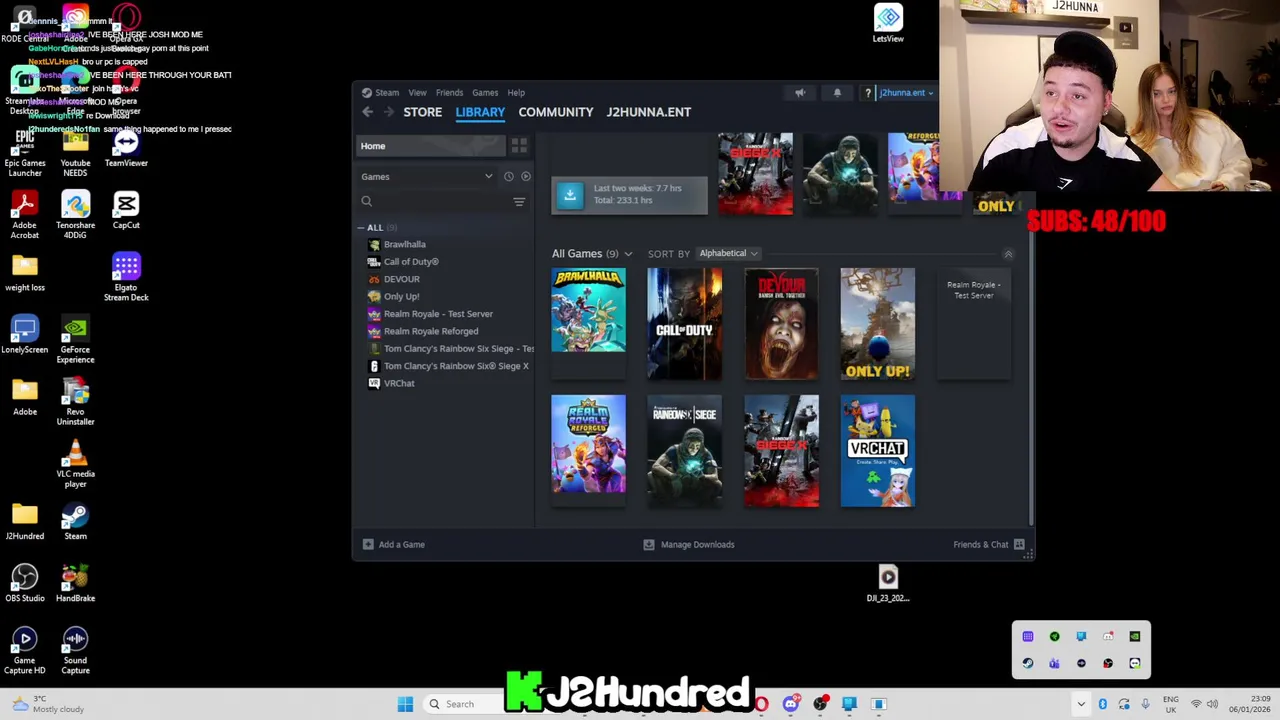The height and width of the screenshot is (720, 1280).
Task: Open OBS Studio desktop icon
Action: [25, 584]
